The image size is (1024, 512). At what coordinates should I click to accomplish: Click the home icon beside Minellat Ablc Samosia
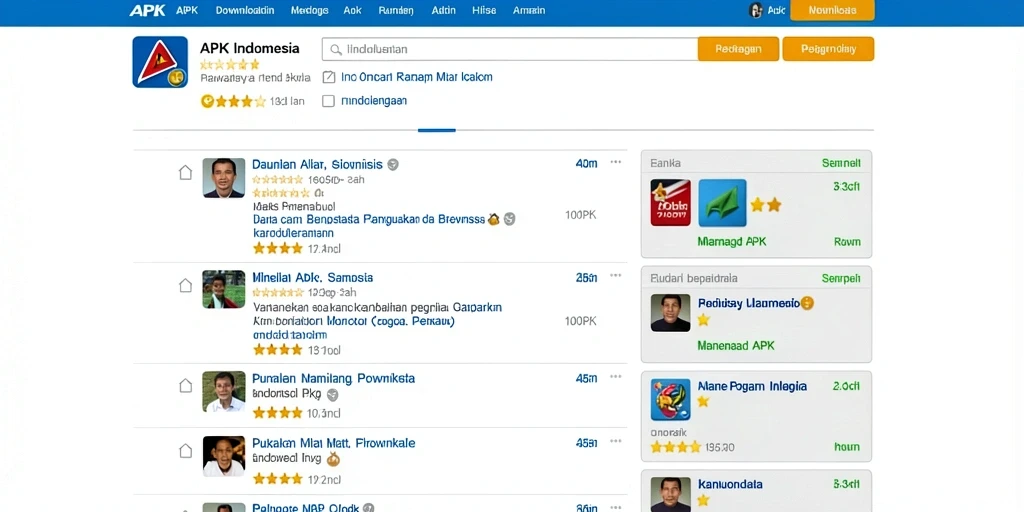pyautogui.click(x=185, y=285)
